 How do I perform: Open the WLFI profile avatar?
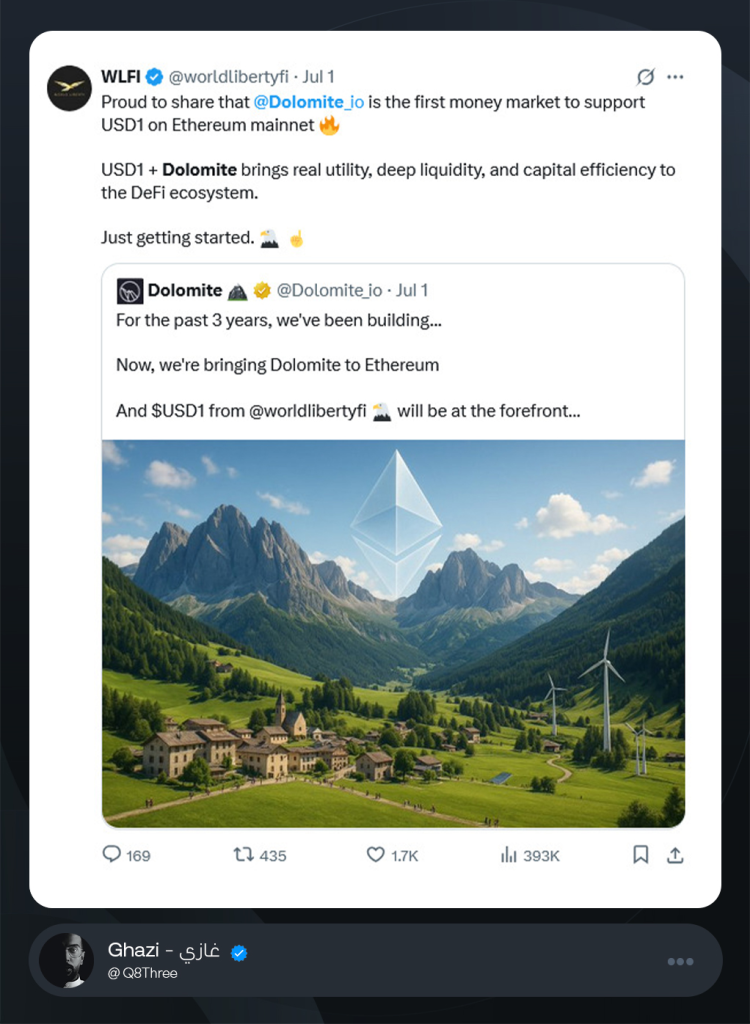[x=70, y=88]
